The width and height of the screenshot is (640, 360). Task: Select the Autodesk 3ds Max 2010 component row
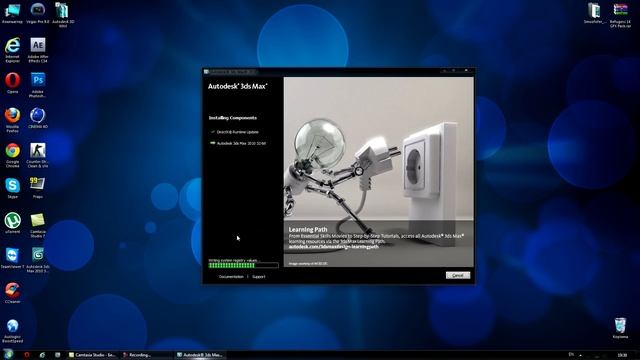[x=238, y=143]
